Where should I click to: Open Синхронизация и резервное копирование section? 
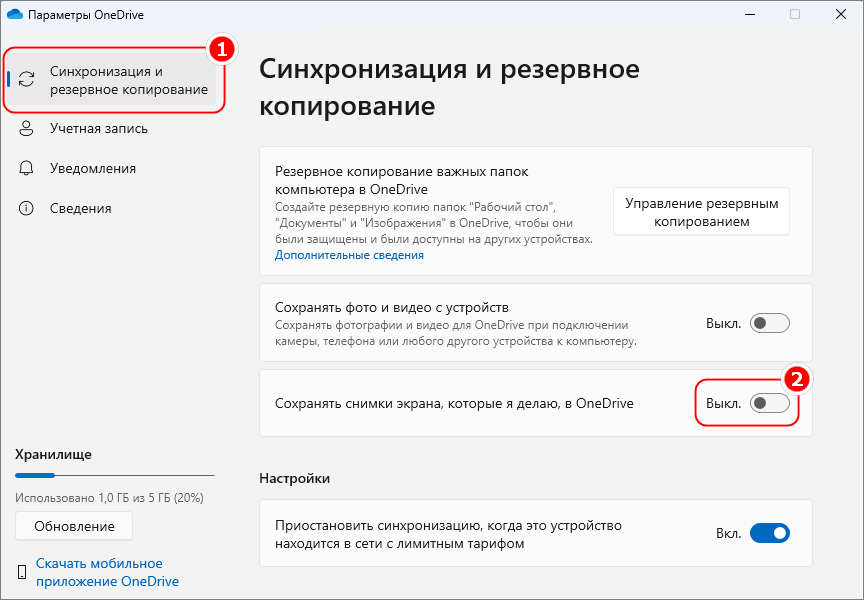coord(110,80)
